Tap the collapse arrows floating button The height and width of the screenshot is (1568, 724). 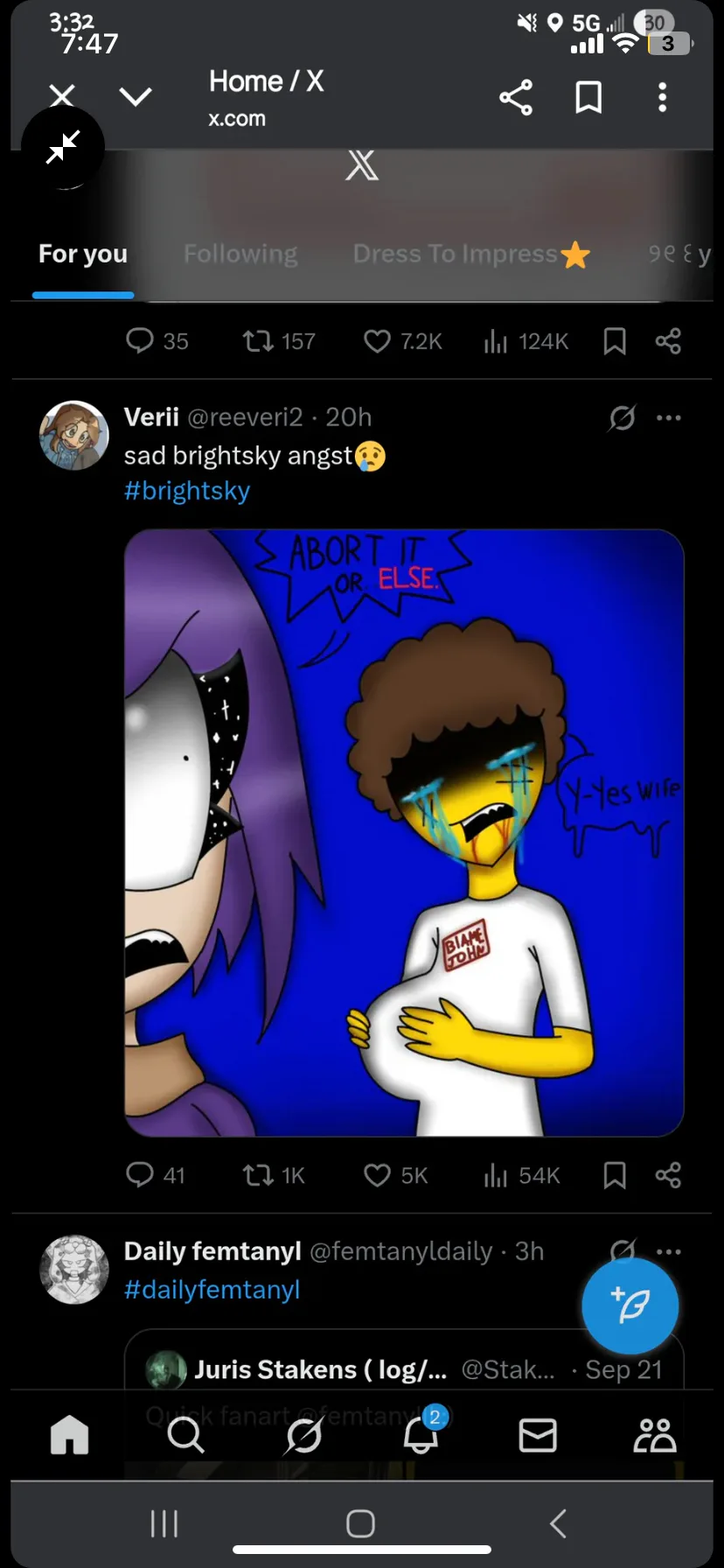pos(63,147)
